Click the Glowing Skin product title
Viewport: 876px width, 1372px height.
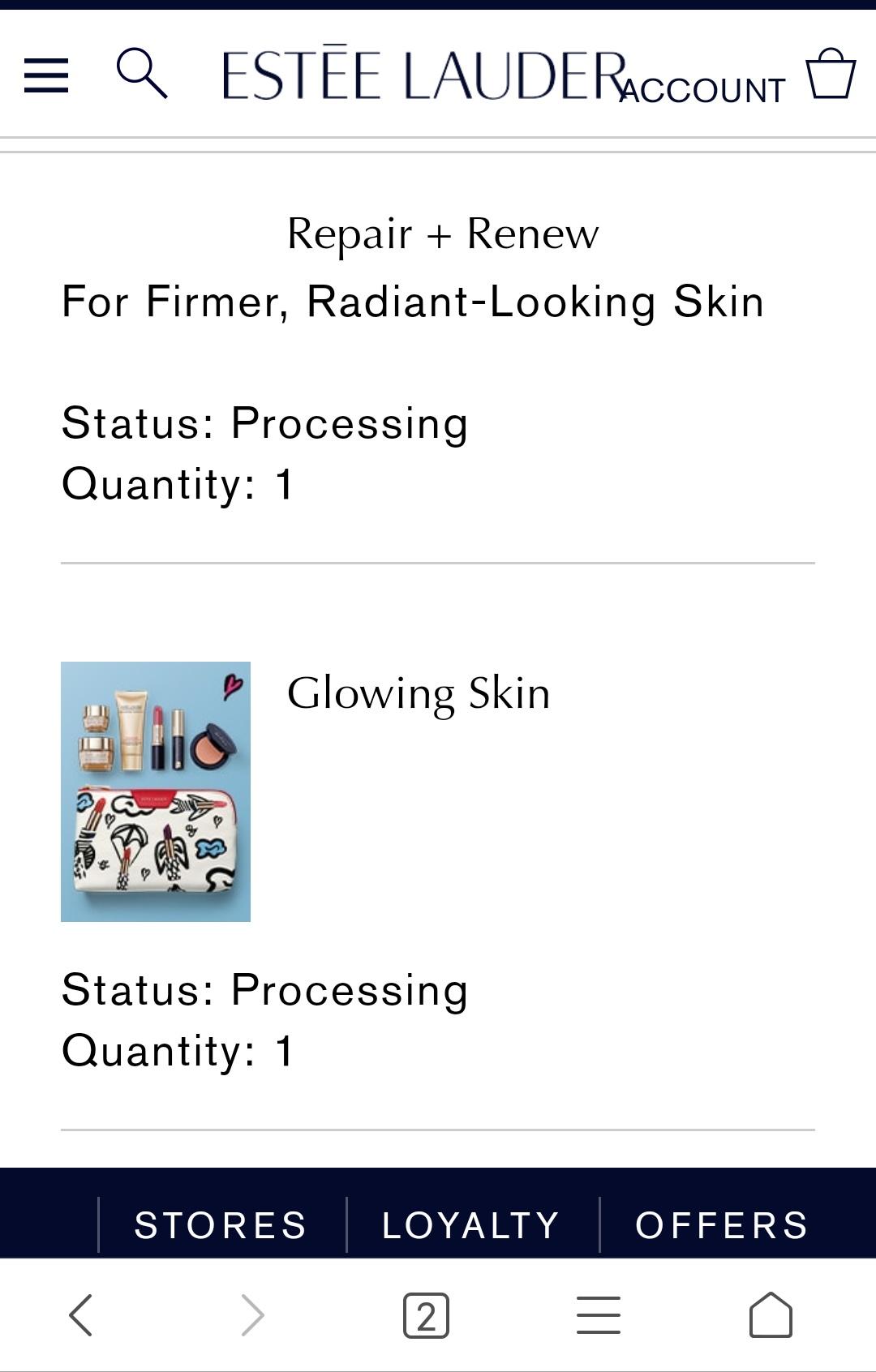pyautogui.click(x=419, y=694)
